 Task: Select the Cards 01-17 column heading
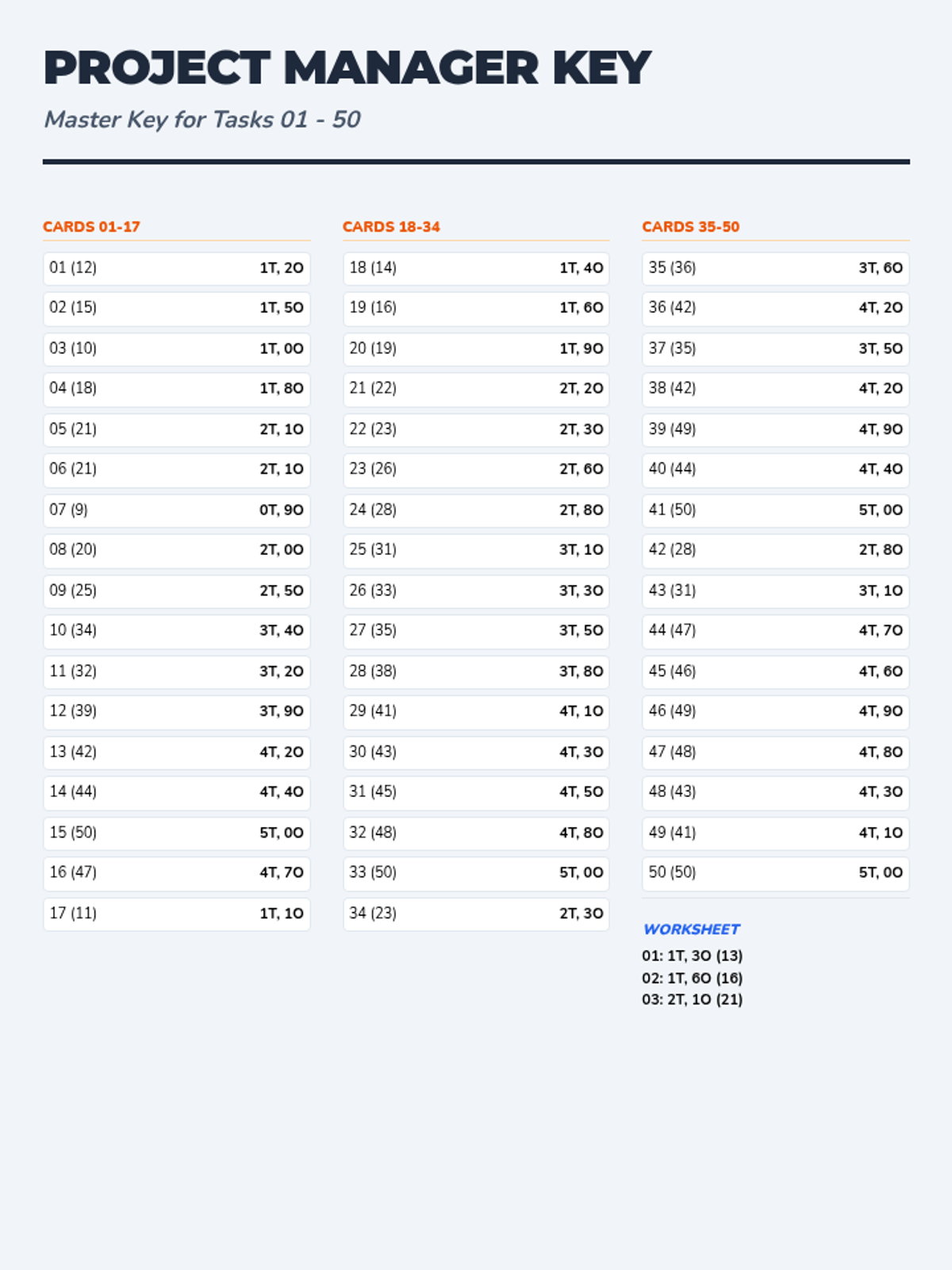click(91, 227)
